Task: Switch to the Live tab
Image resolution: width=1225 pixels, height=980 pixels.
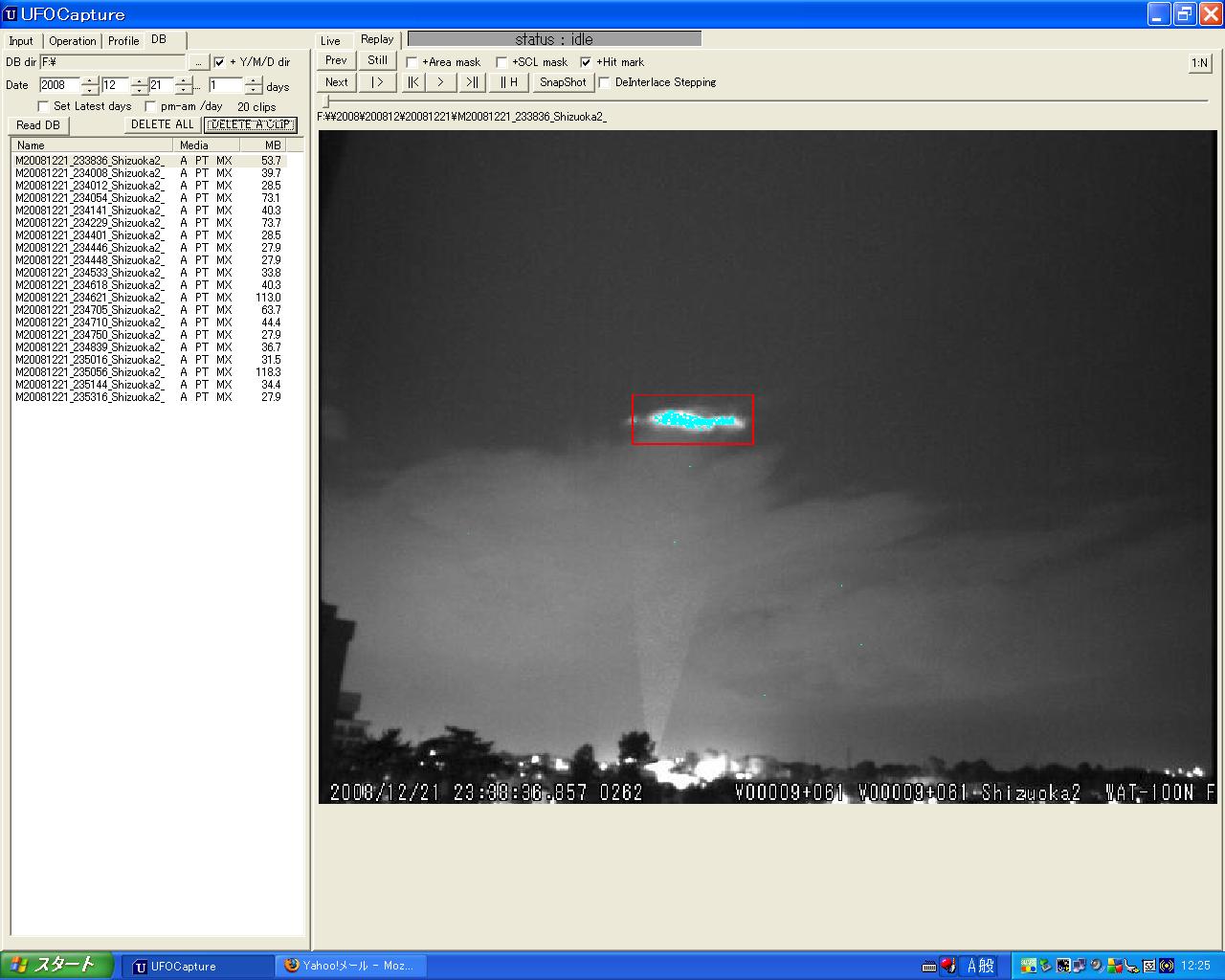Action: (x=330, y=41)
